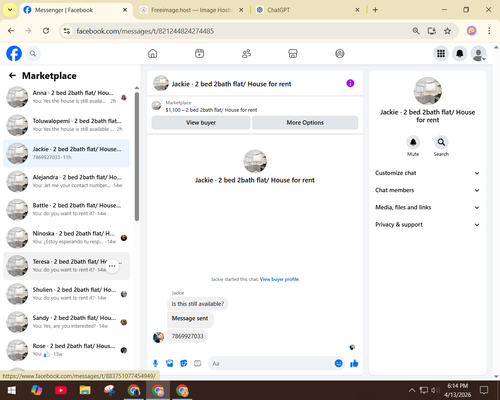
Task: Open Chrome profile avatar
Action: [x=471, y=31]
